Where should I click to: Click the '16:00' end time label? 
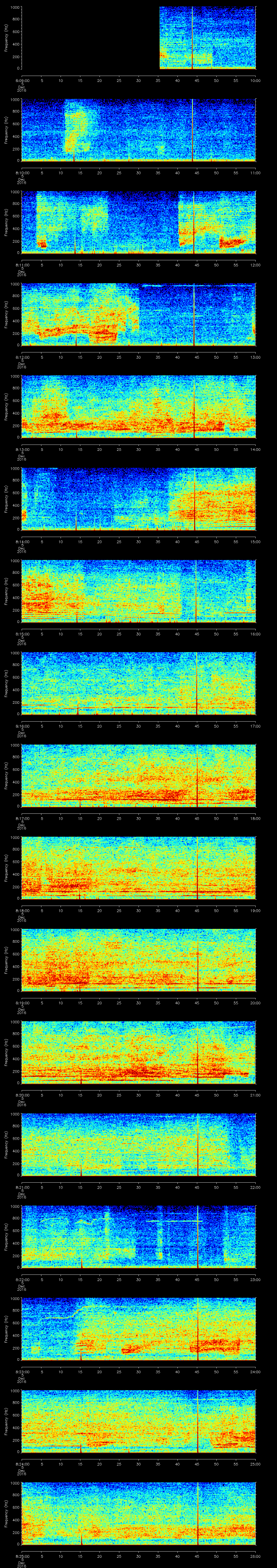pyautogui.click(x=255, y=634)
